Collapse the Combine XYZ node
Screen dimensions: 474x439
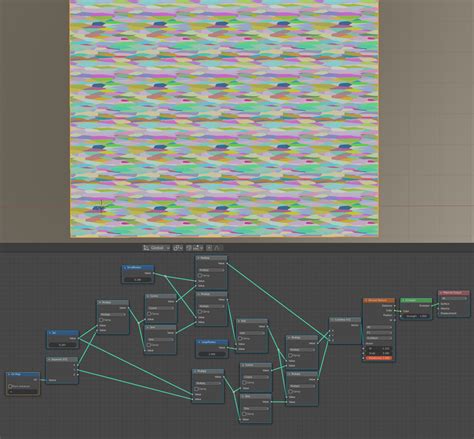[332, 320]
